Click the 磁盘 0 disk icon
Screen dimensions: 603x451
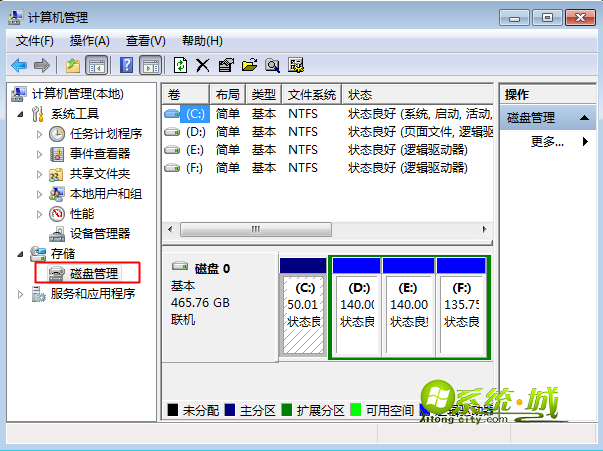point(180,266)
